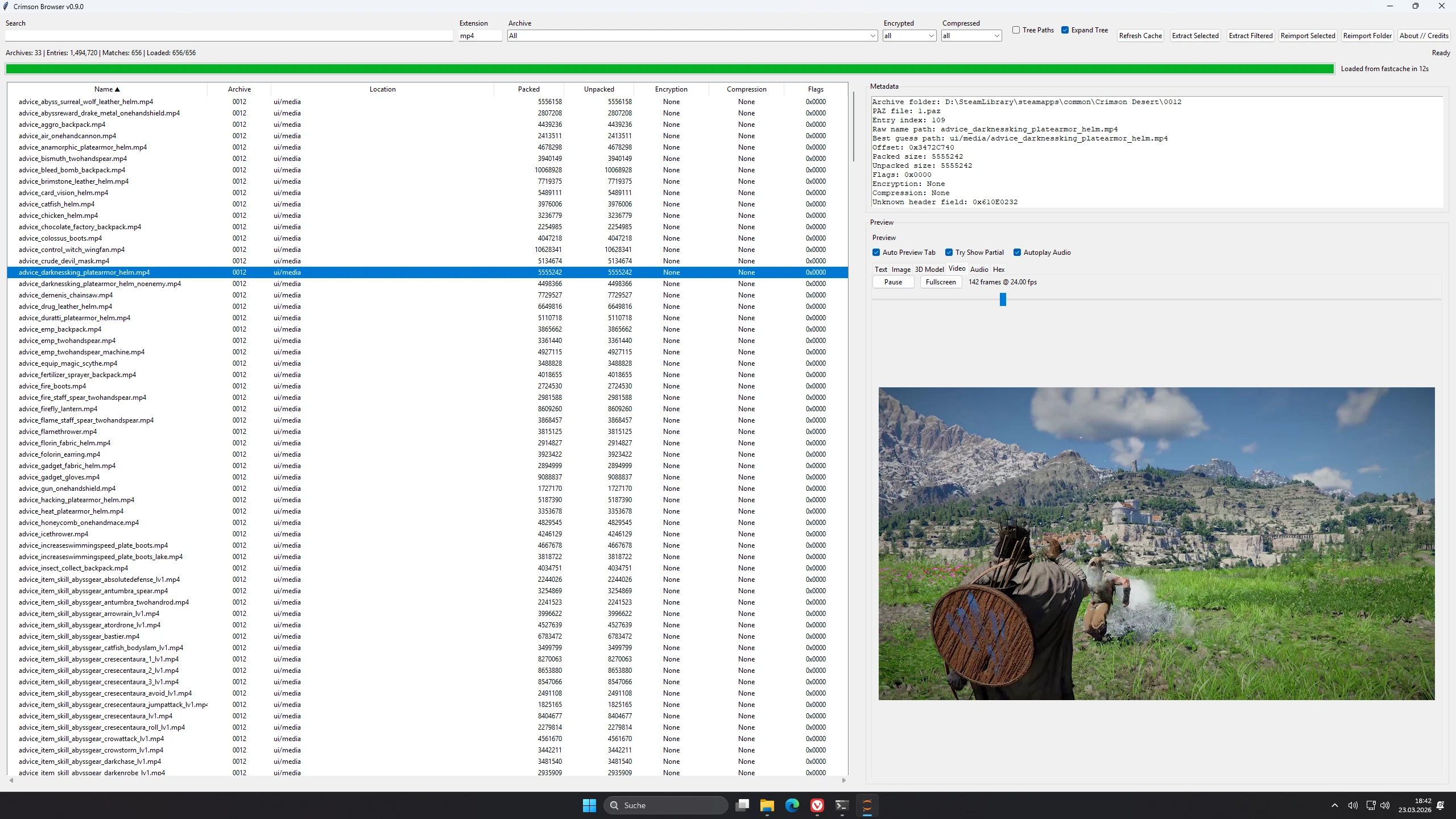Screen dimensions: 1456x819
Task: Select advice_abyss_surreal_wolf_leather_helm.mp4 row
Action: click(427, 102)
